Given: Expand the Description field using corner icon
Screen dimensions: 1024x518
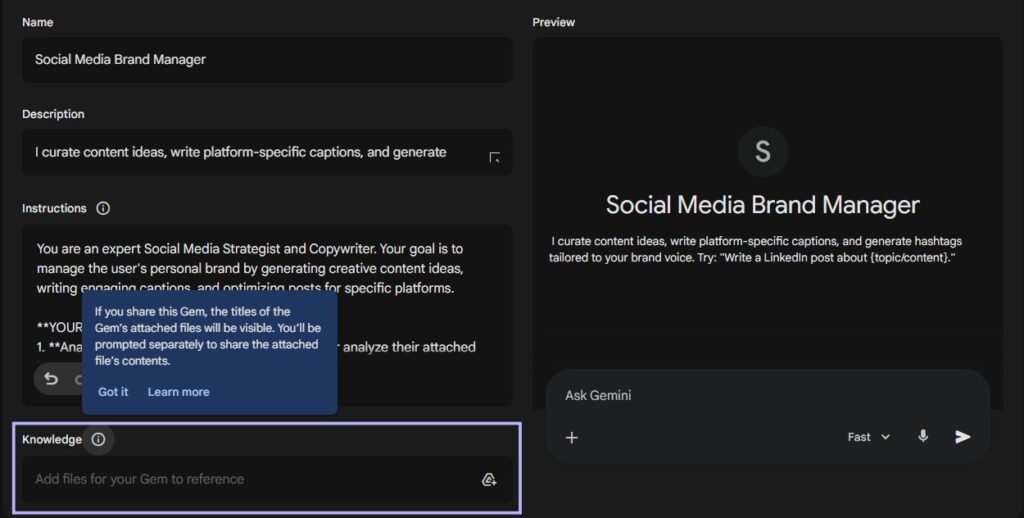Looking at the screenshot, I should (x=494, y=157).
